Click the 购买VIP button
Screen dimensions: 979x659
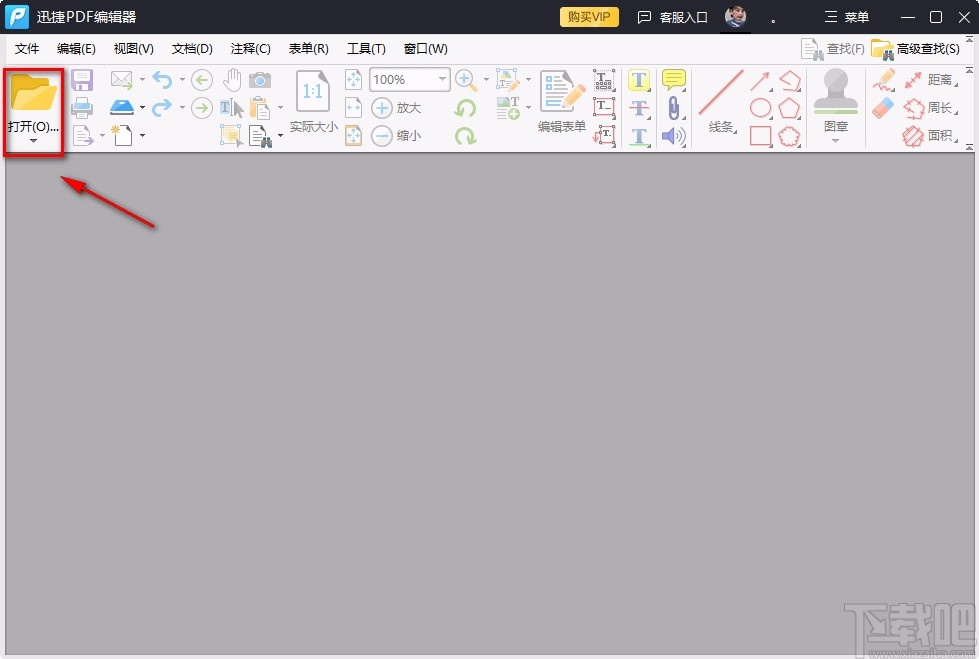[x=589, y=16]
